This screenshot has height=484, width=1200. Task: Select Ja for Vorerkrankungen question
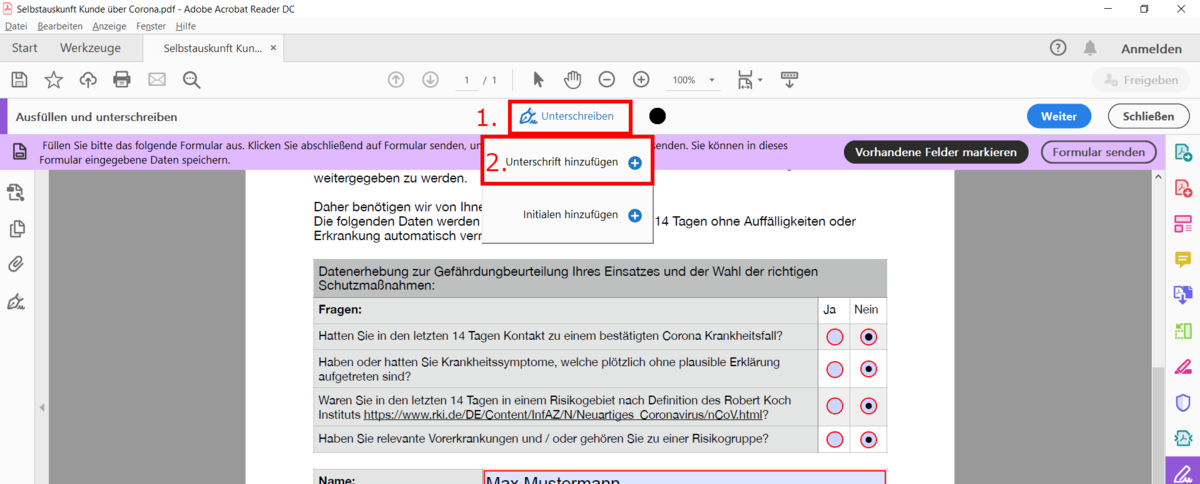[835, 439]
